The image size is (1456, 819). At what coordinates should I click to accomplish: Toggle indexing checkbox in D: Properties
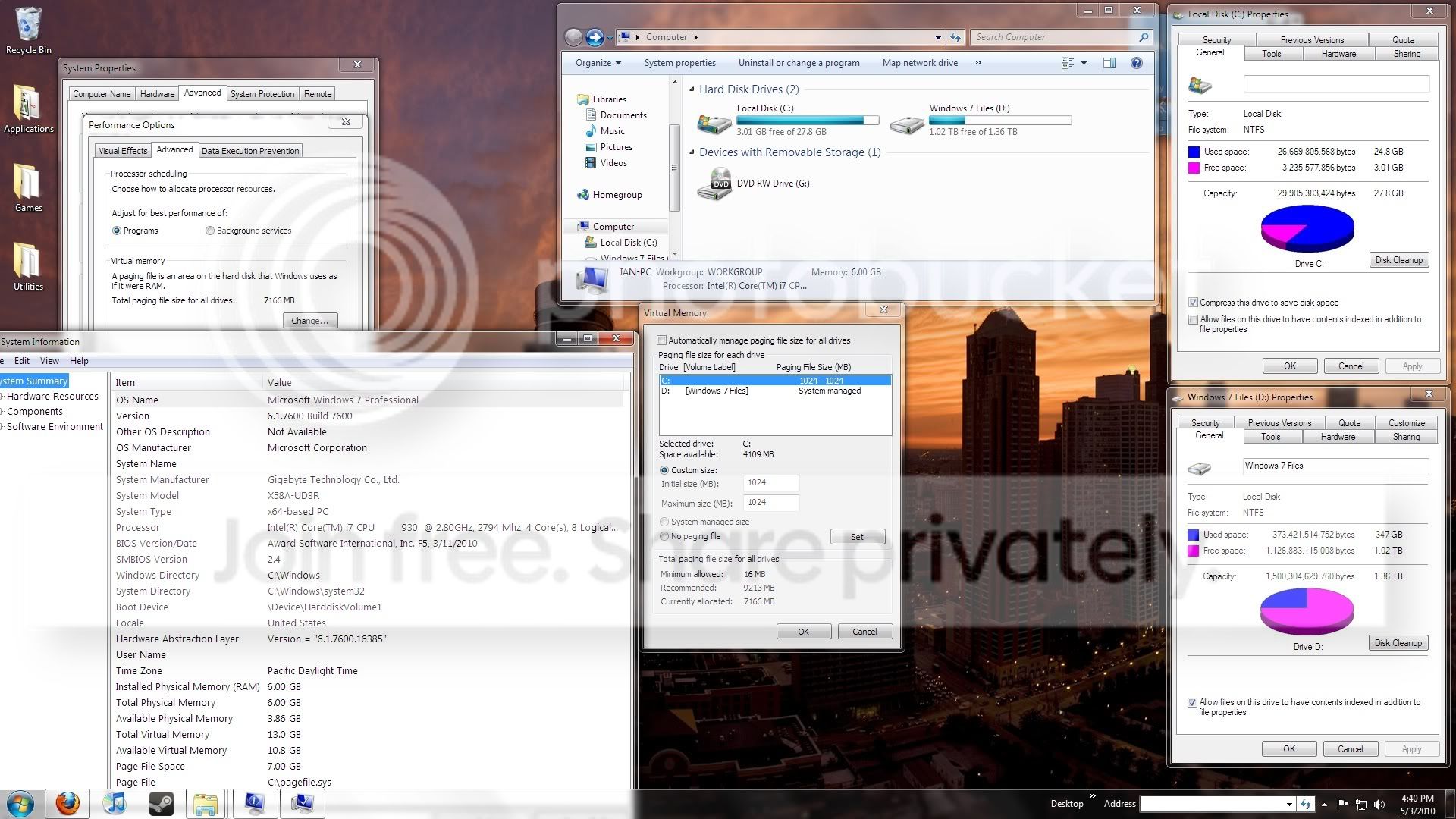pyautogui.click(x=1192, y=703)
